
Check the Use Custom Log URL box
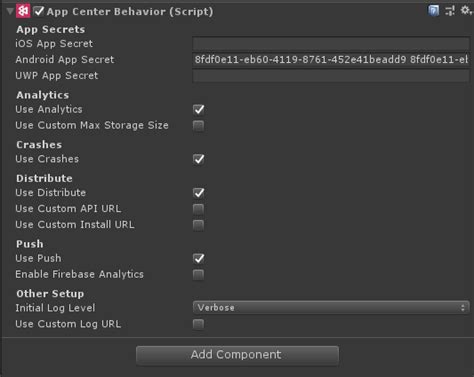199,324
